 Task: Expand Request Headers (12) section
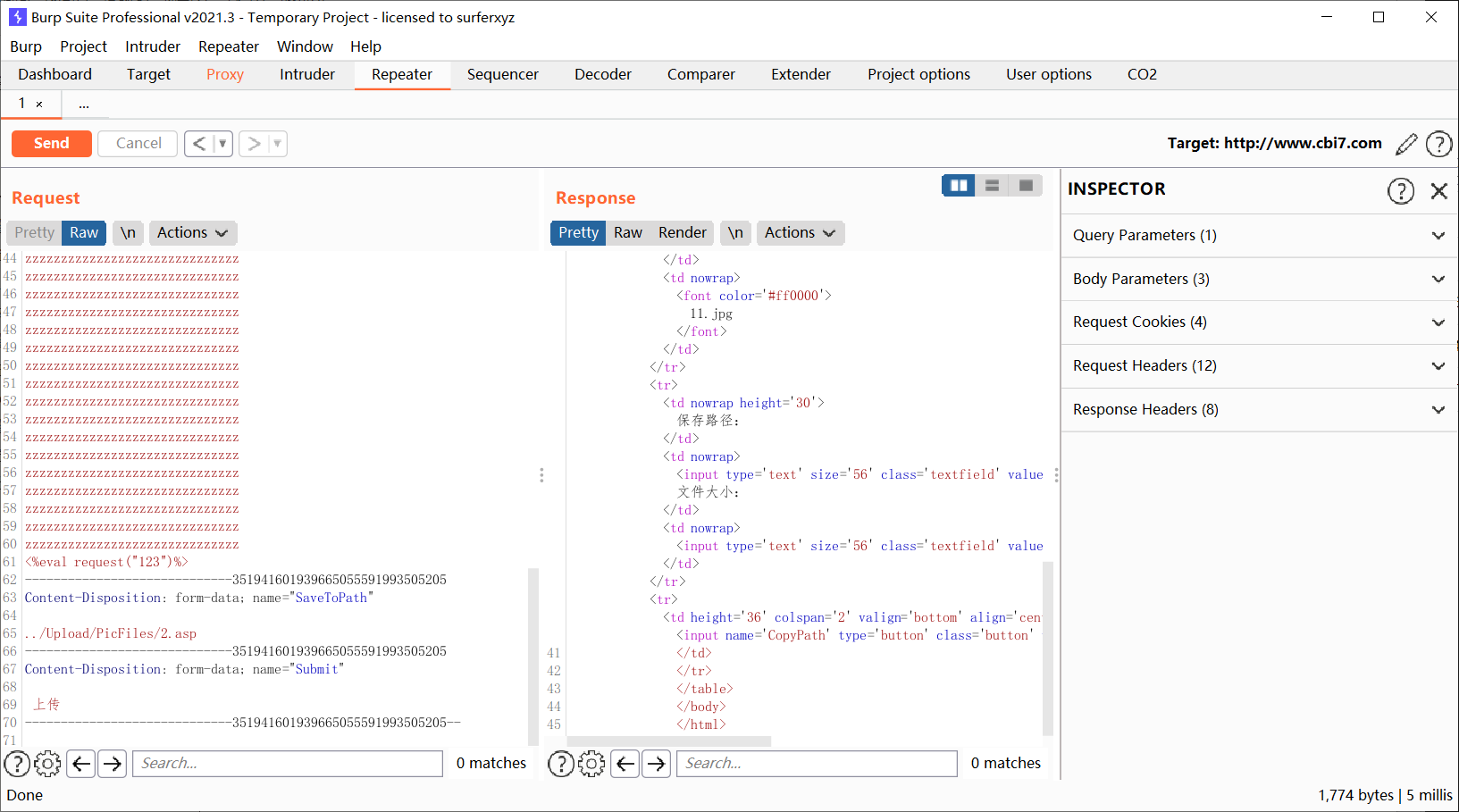[1259, 366]
